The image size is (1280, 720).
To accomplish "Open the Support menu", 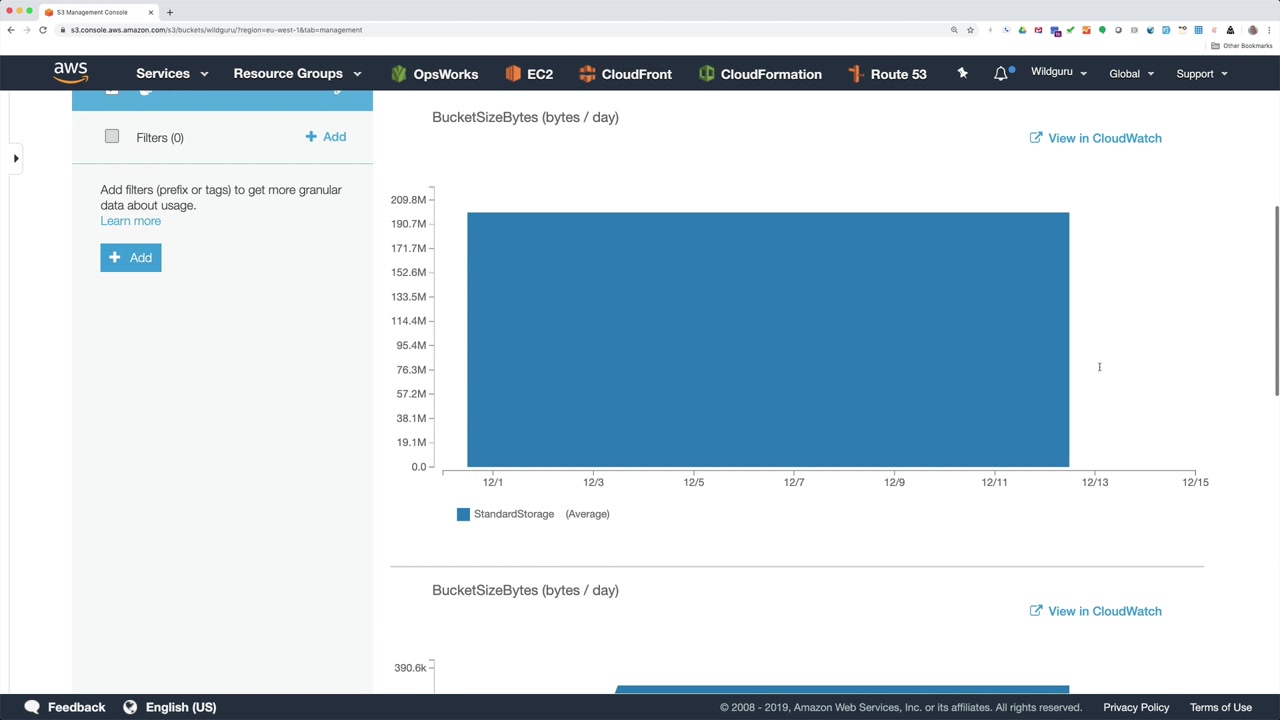I will [x=1202, y=74].
